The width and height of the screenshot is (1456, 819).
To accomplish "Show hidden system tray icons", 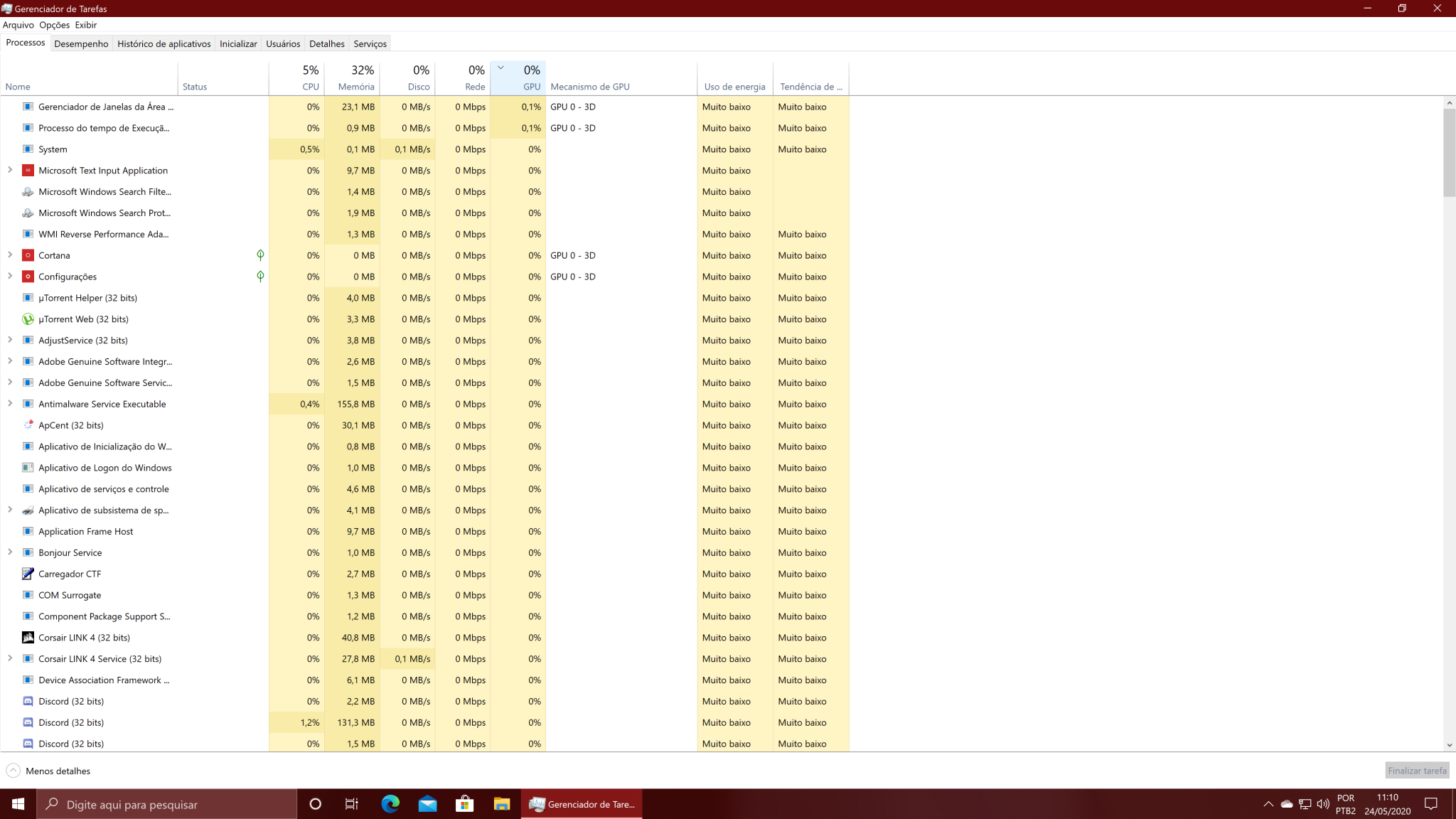I will [x=1268, y=804].
